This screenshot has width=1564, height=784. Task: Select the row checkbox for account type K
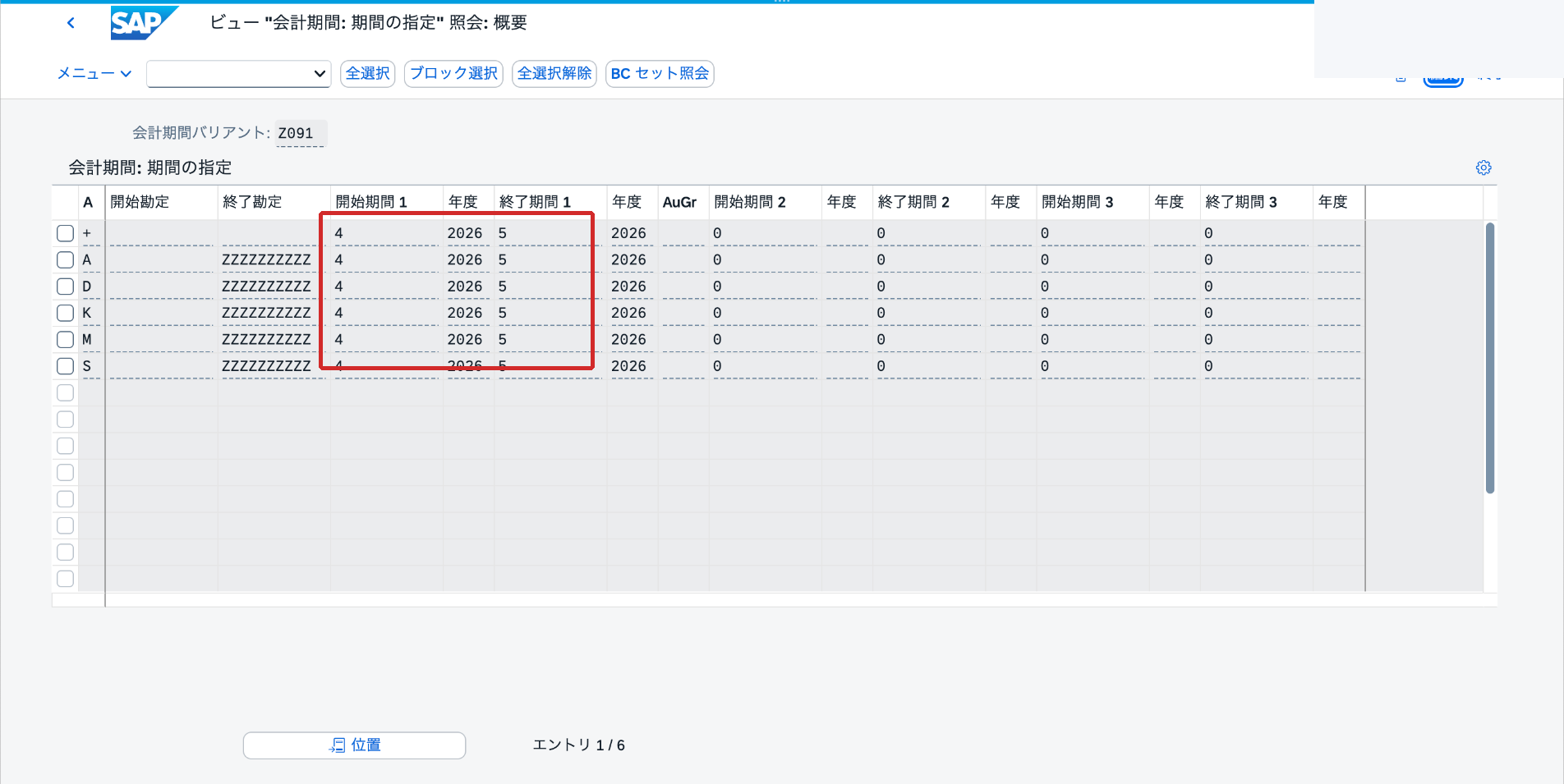pyautogui.click(x=66, y=313)
